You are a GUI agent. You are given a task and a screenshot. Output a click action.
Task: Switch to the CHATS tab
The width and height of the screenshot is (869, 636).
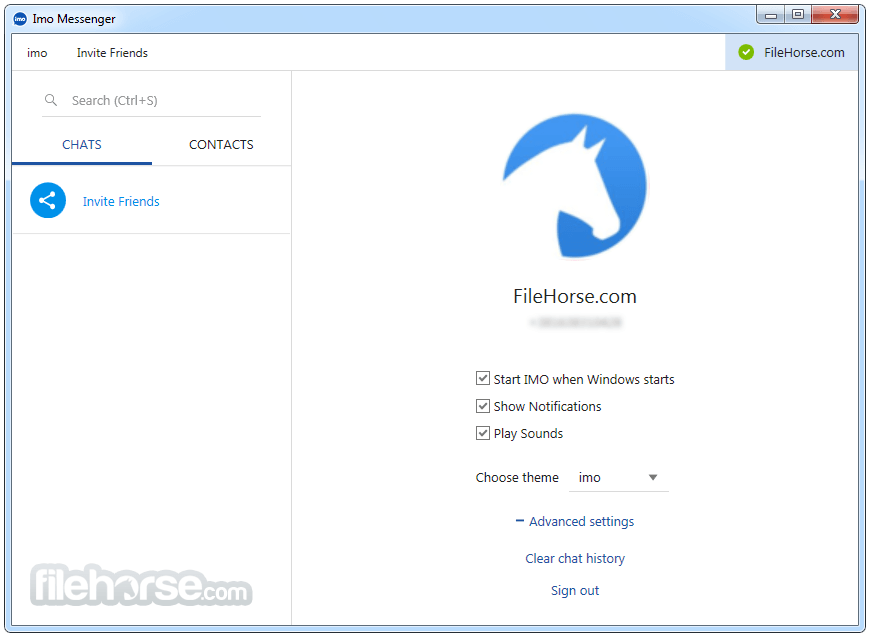pyautogui.click(x=82, y=145)
